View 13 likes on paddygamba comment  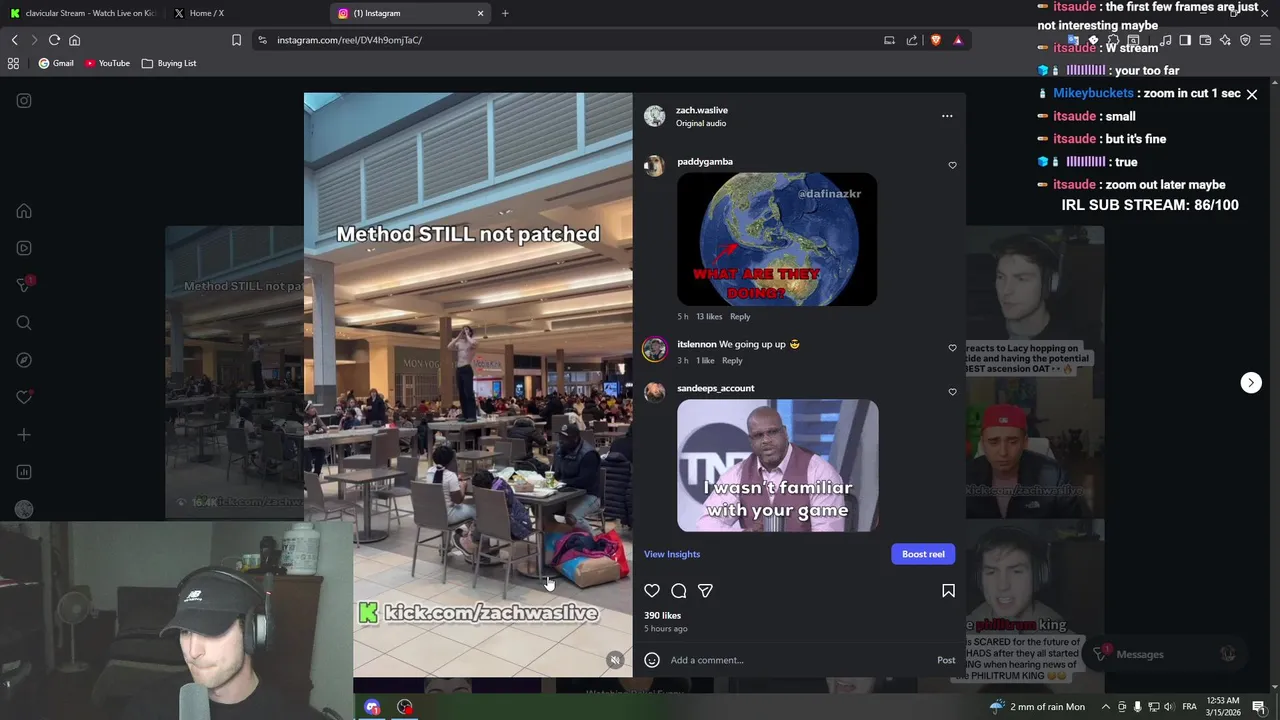coord(709,317)
